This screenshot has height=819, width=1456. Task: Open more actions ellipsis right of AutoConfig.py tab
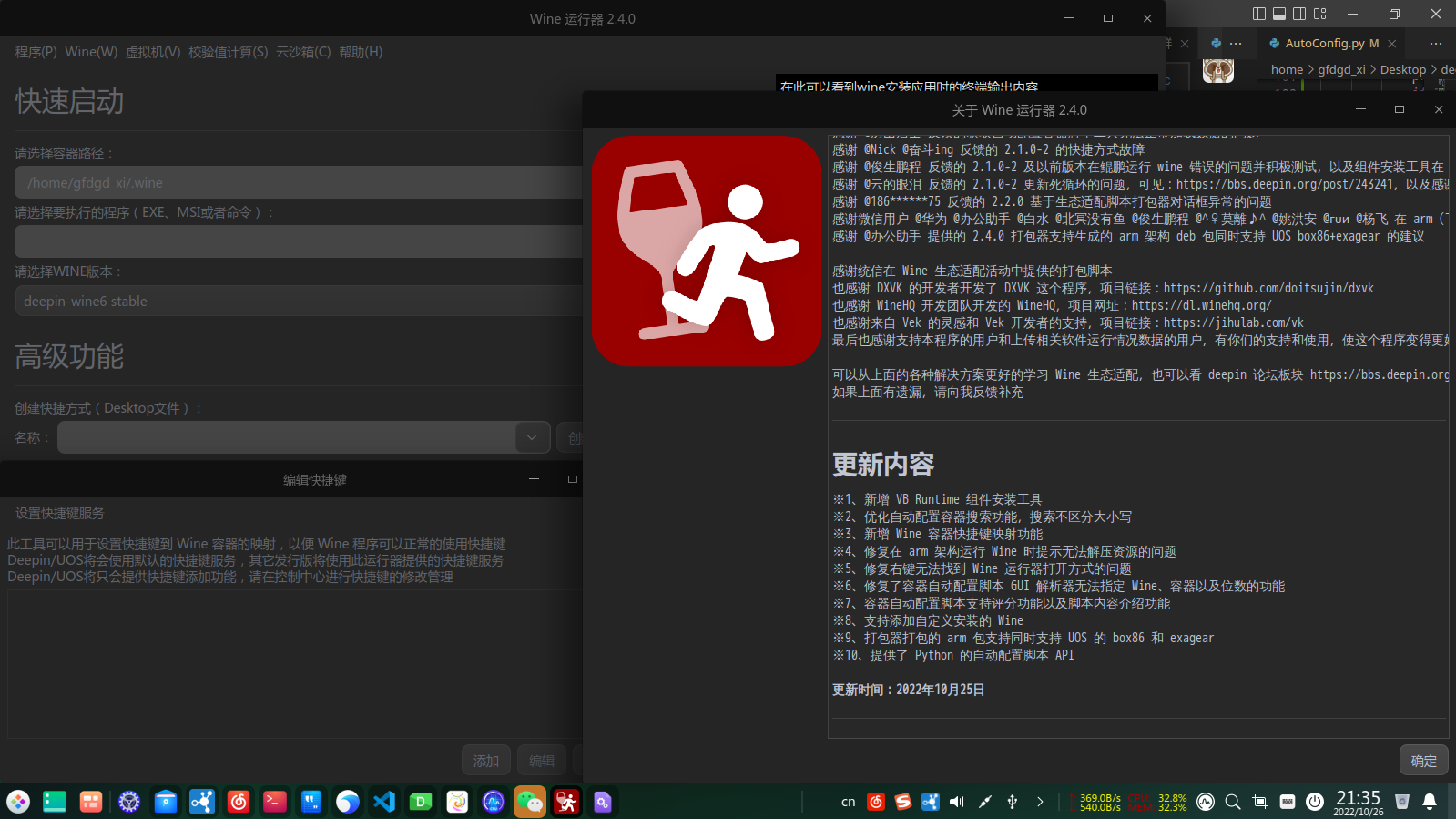coord(1436,43)
